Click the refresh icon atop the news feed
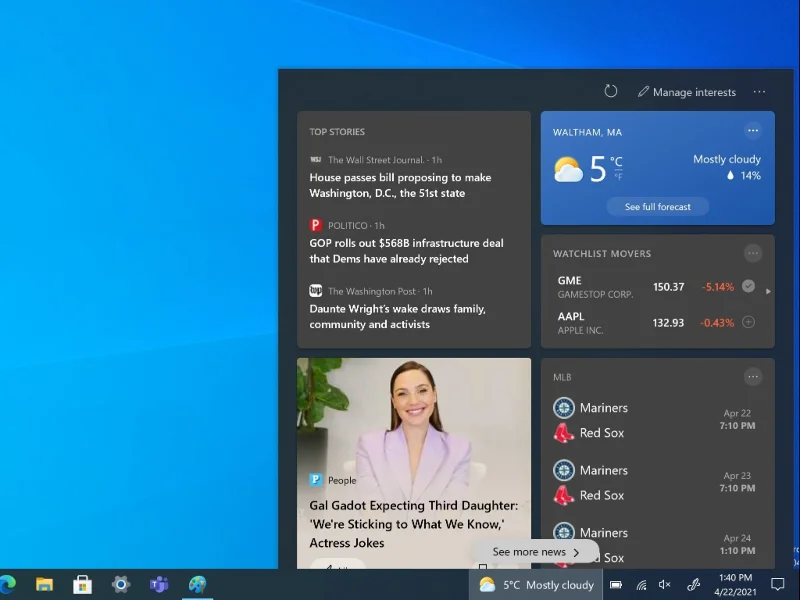 pos(611,90)
